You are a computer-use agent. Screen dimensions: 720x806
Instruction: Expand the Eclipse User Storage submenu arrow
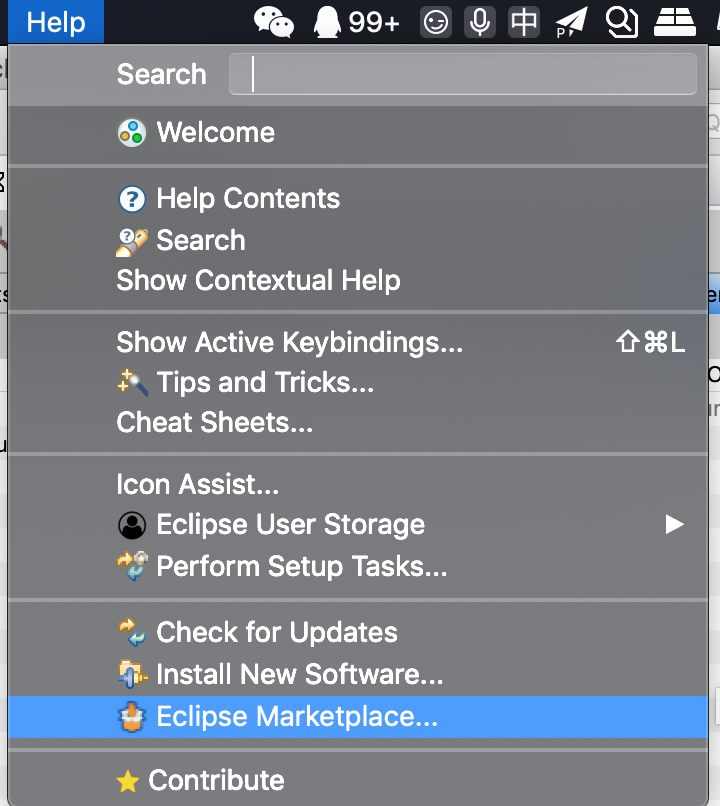click(675, 525)
